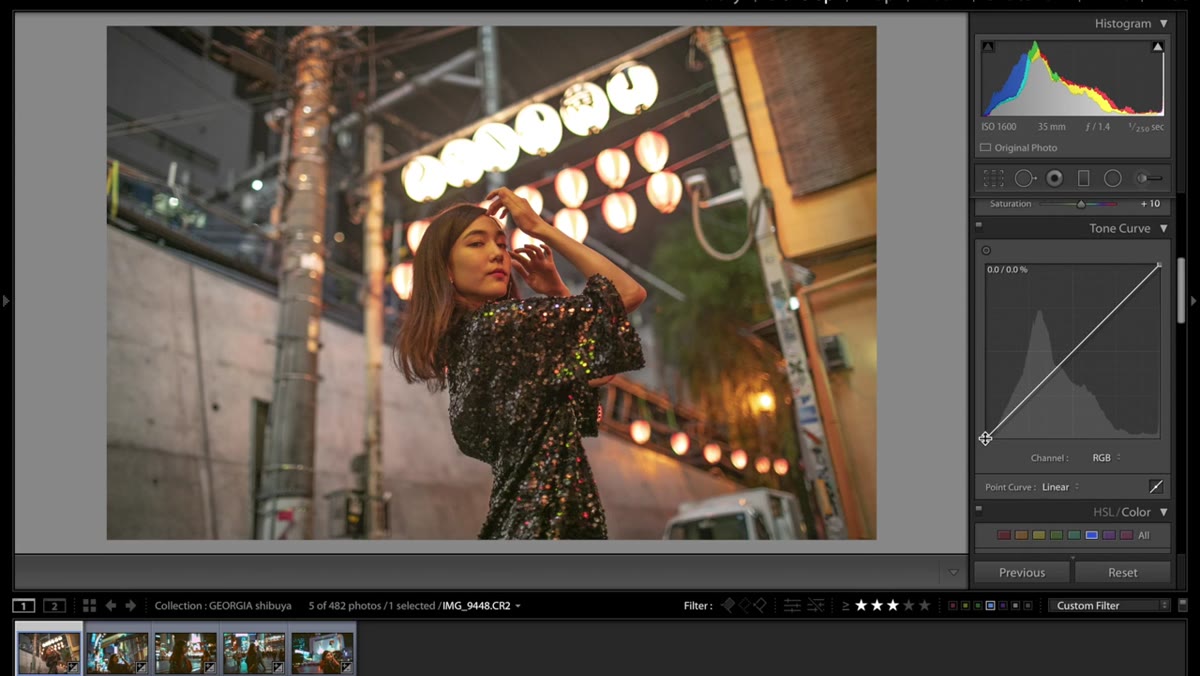Toggle highlight clipping indicator in Histogram
This screenshot has width=1200, height=676.
[1158, 46]
